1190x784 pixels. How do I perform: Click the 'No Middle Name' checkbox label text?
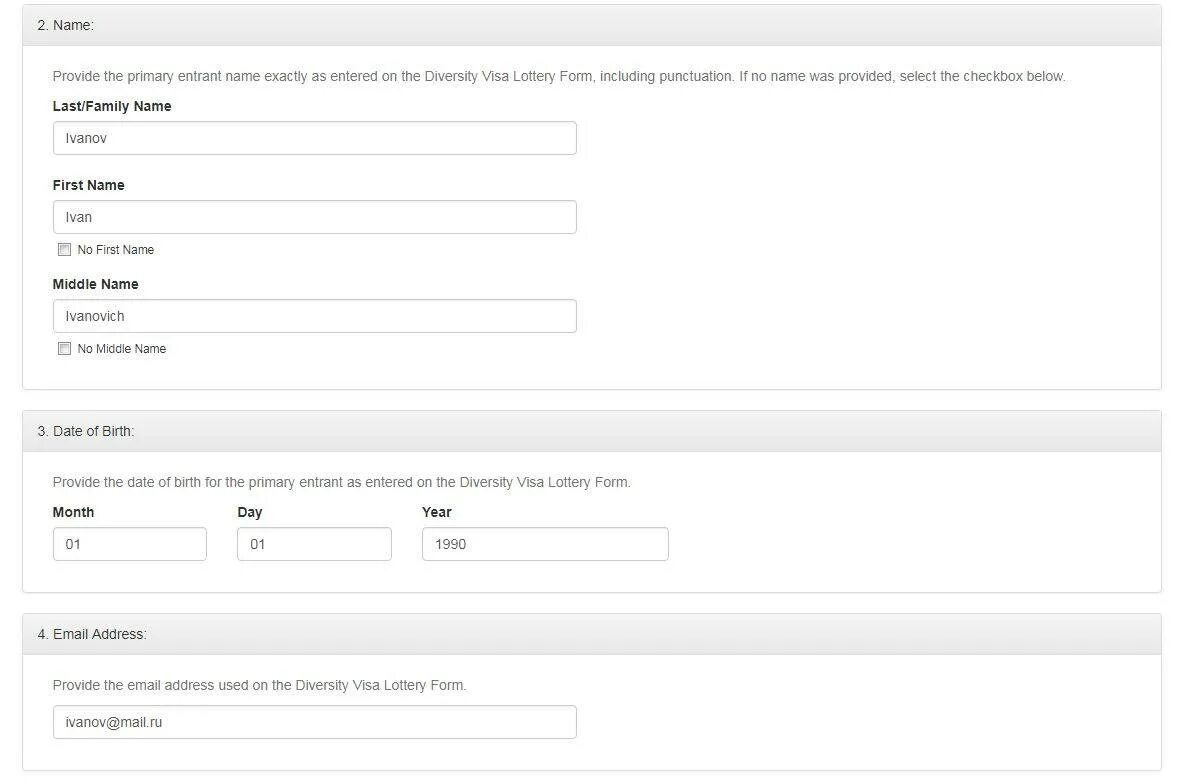coord(121,348)
